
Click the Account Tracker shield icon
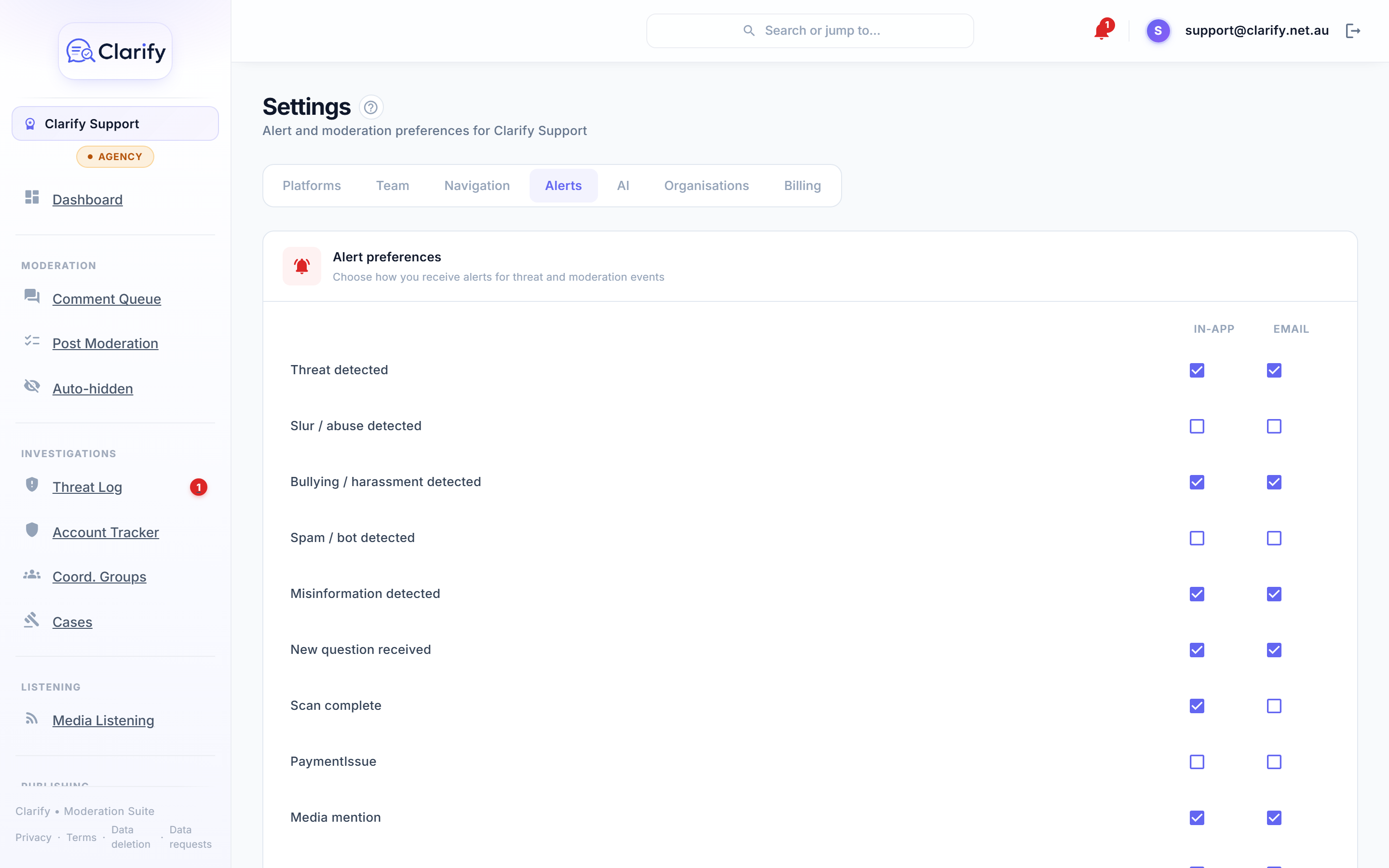32,530
